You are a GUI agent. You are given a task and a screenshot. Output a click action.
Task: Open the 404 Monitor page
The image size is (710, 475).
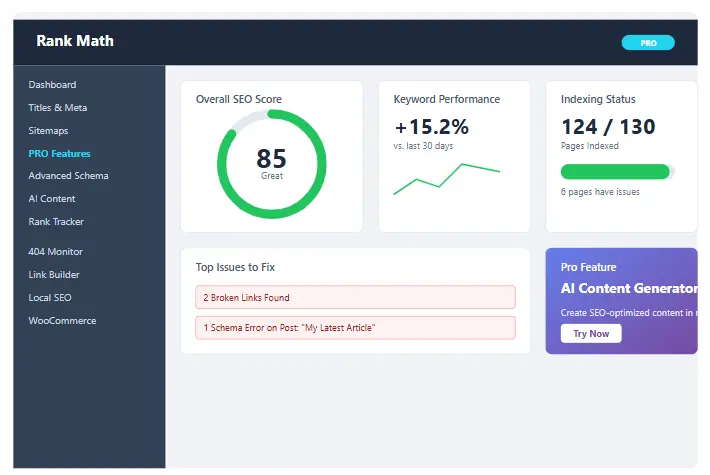55,252
